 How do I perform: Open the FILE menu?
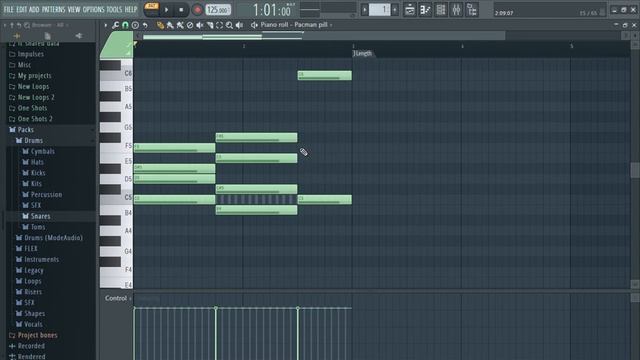[x=9, y=9]
